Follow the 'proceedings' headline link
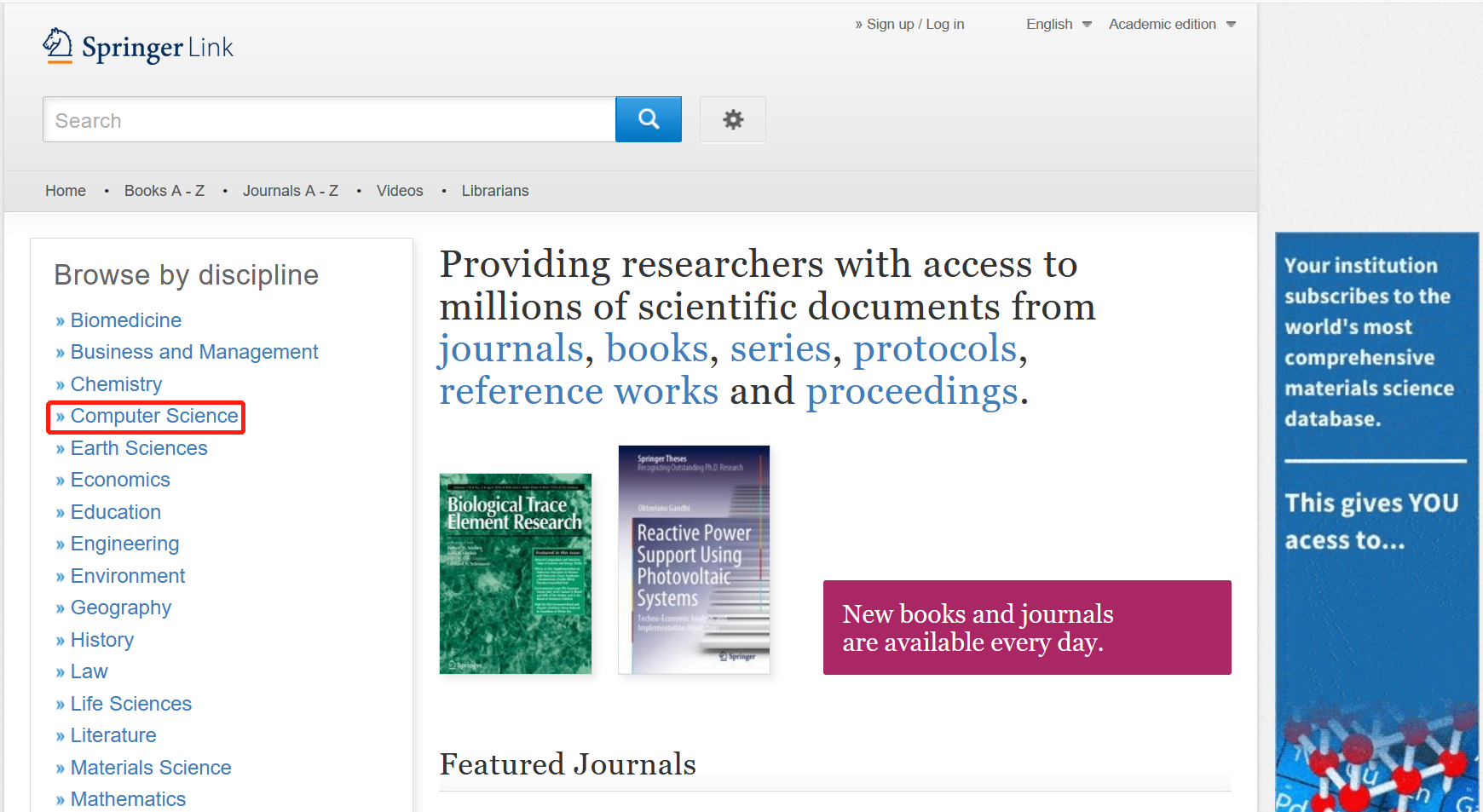Screen dimensions: 1483x812 913,392
